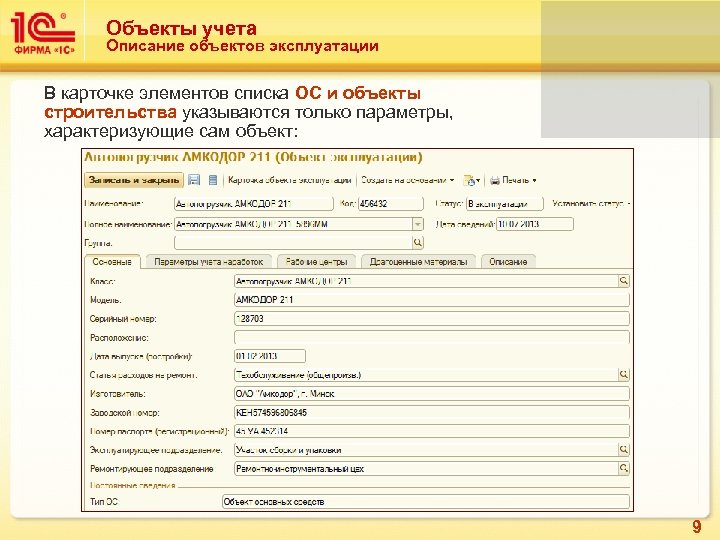Click the empty Расположение field
The height and width of the screenshot is (540, 720).
[432, 338]
